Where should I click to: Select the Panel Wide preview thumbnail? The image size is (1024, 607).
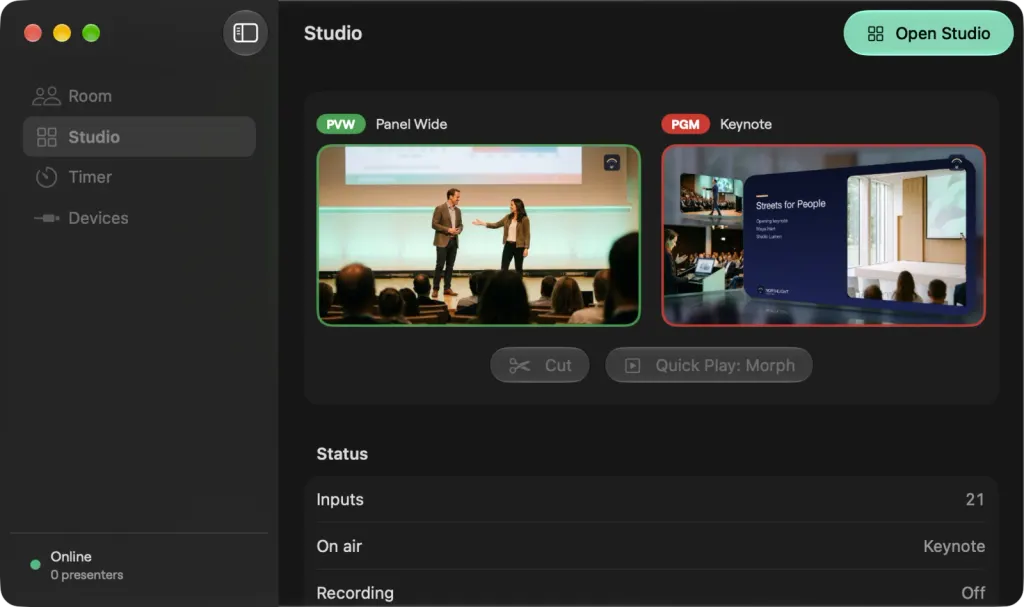click(x=478, y=235)
